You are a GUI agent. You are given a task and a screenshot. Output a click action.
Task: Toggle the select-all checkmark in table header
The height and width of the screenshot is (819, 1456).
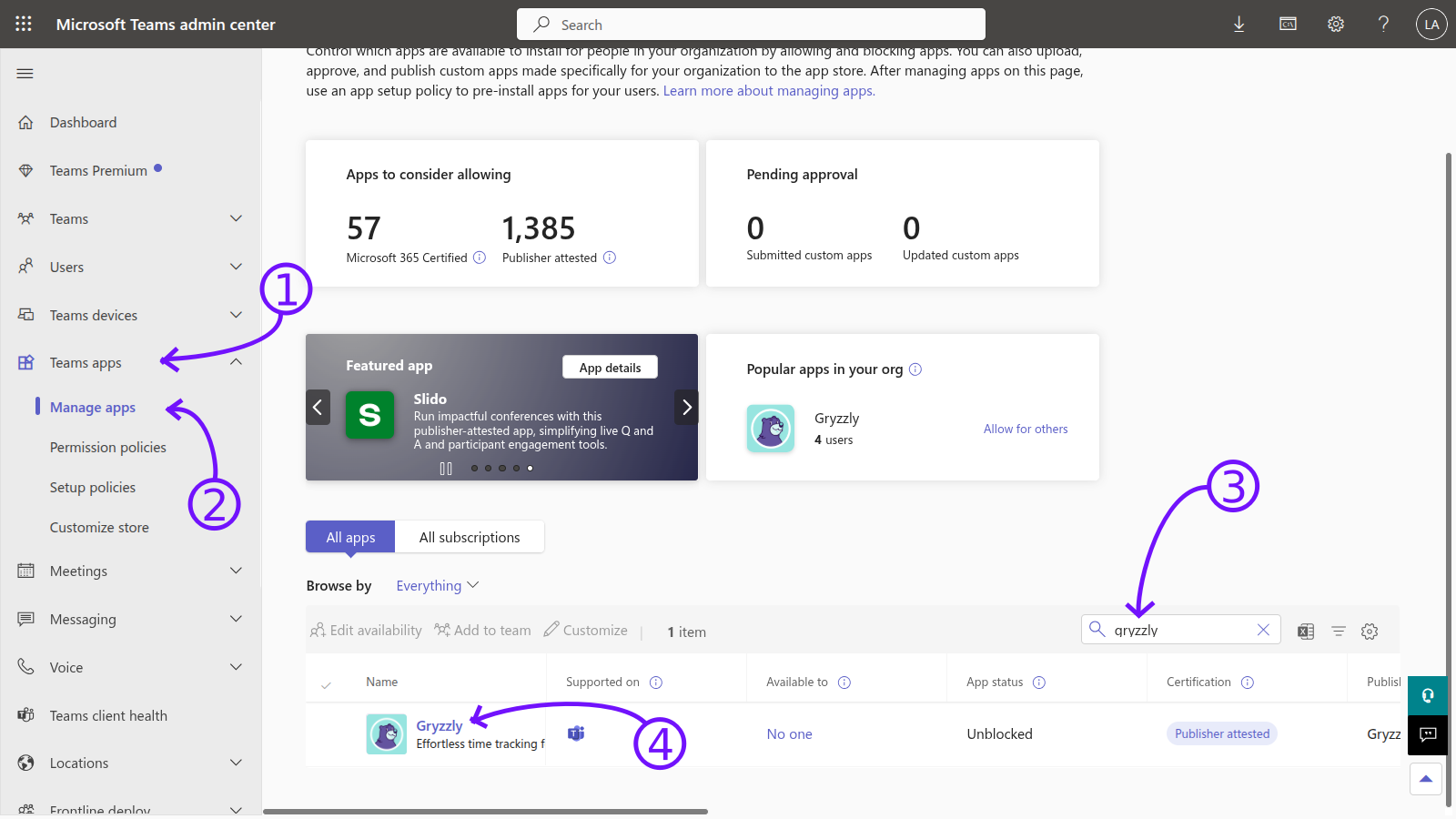click(x=327, y=684)
